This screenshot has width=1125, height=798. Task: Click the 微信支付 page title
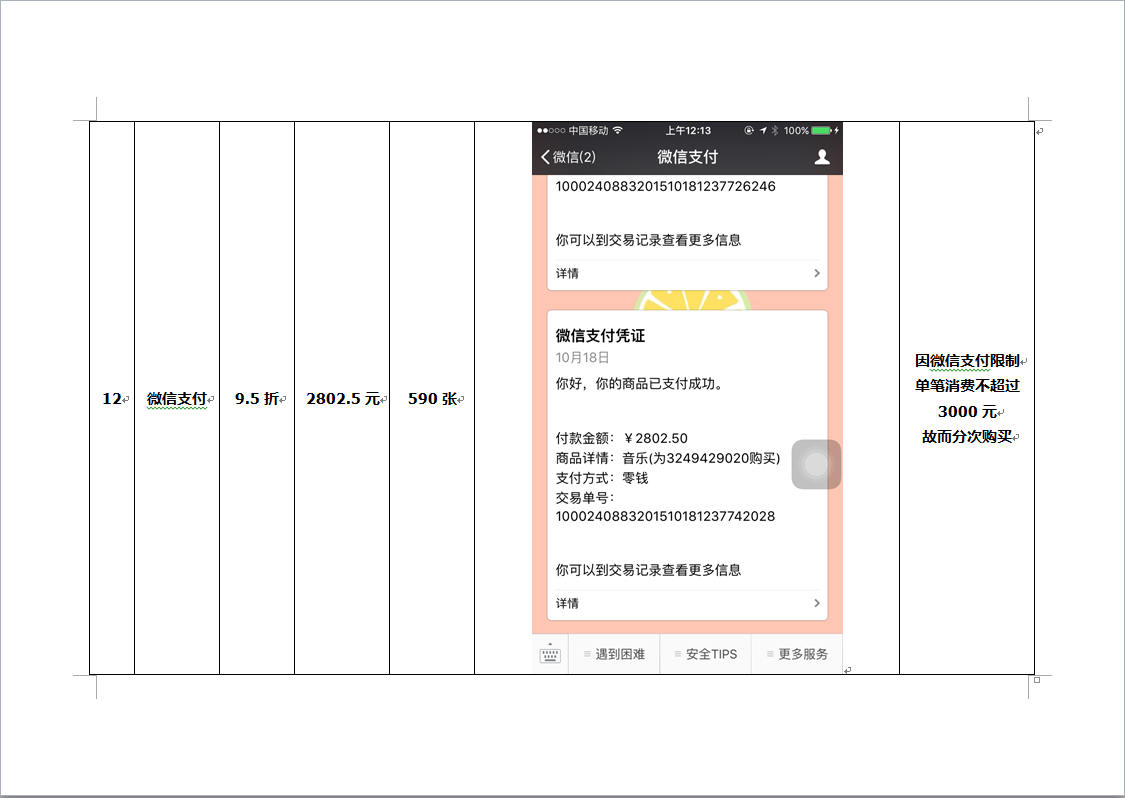coord(687,156)
